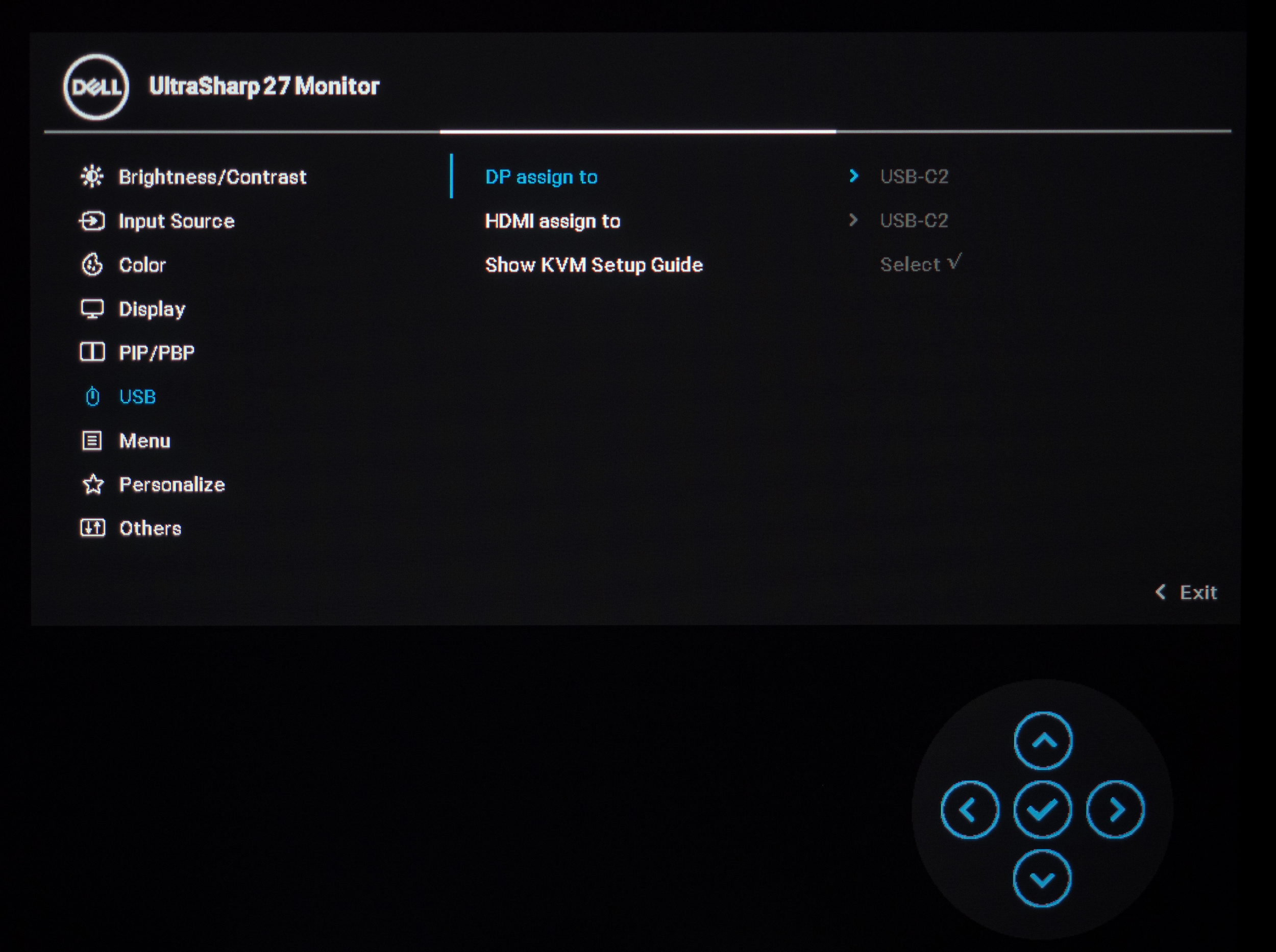This screenshot has width=1276, height=952.
Task: Click the Others settings icon
Action: 92,528
